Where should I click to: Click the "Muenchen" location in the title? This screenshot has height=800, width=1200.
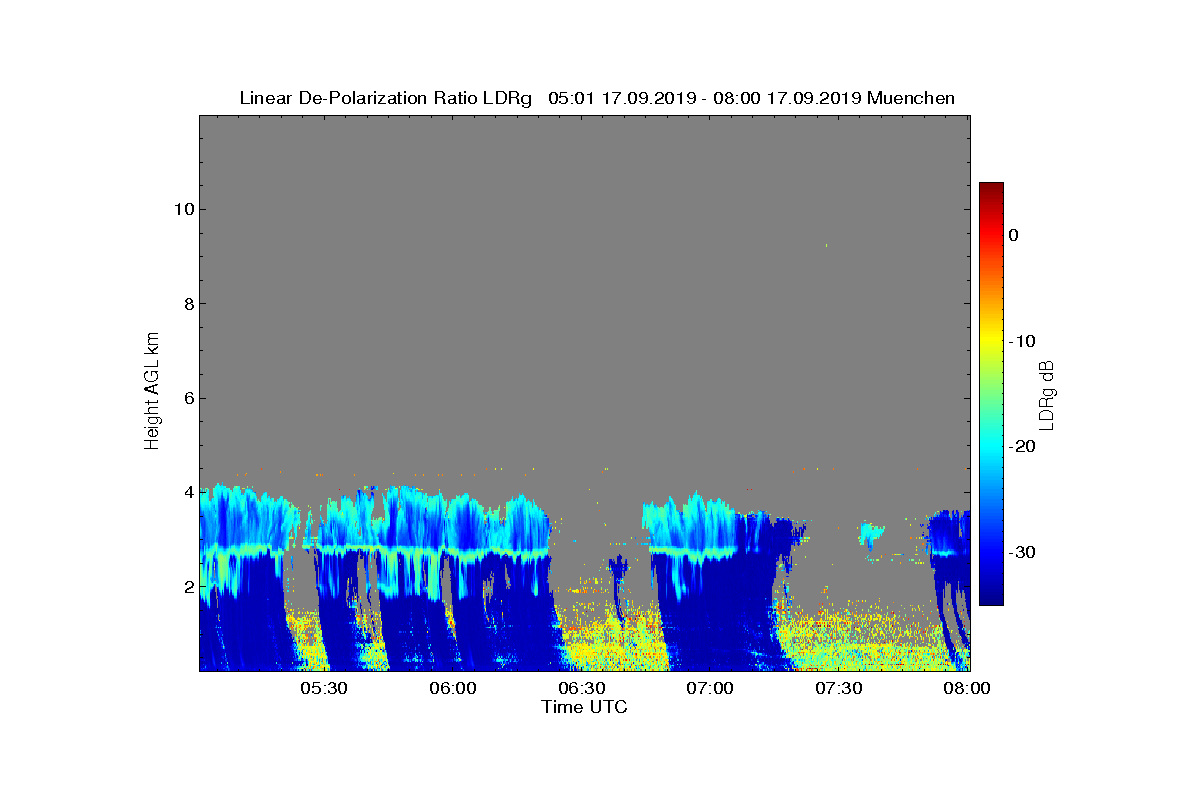coord(911,98)
